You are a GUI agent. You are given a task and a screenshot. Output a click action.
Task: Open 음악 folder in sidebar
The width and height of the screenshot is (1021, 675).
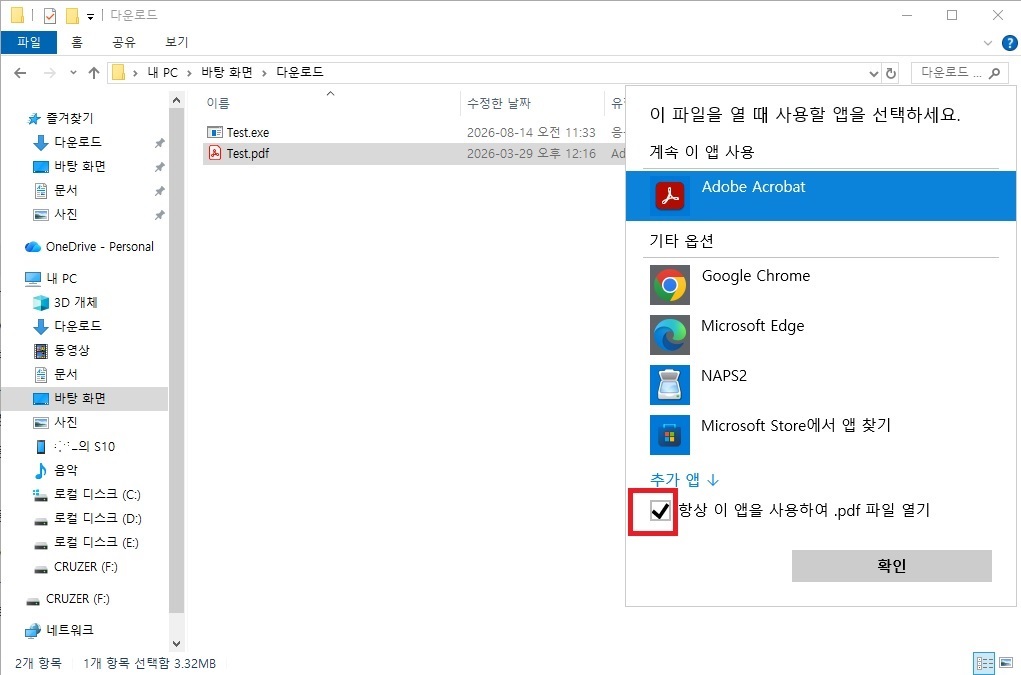(x=55, y=470)
